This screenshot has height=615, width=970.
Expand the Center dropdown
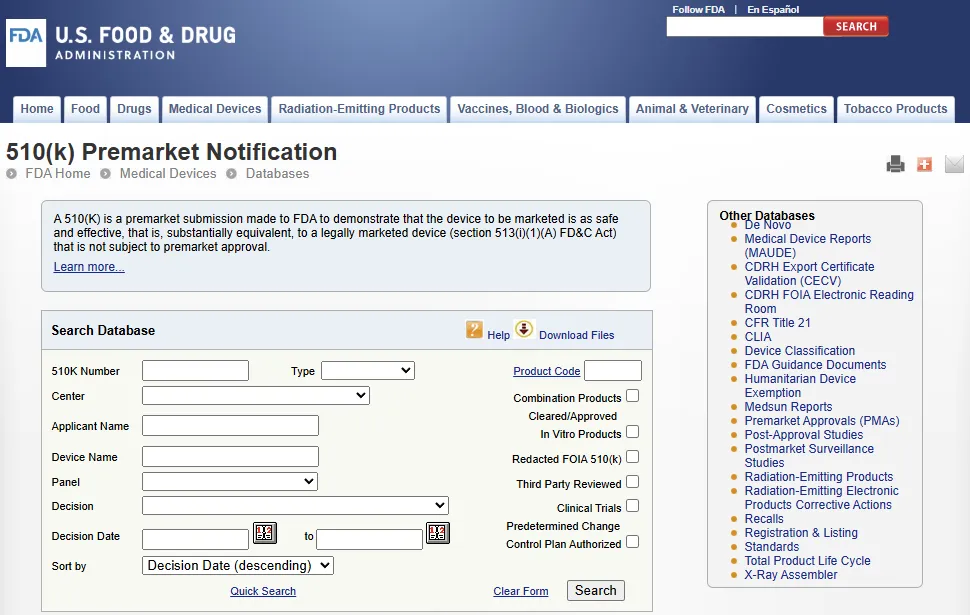tap(255, 395)
